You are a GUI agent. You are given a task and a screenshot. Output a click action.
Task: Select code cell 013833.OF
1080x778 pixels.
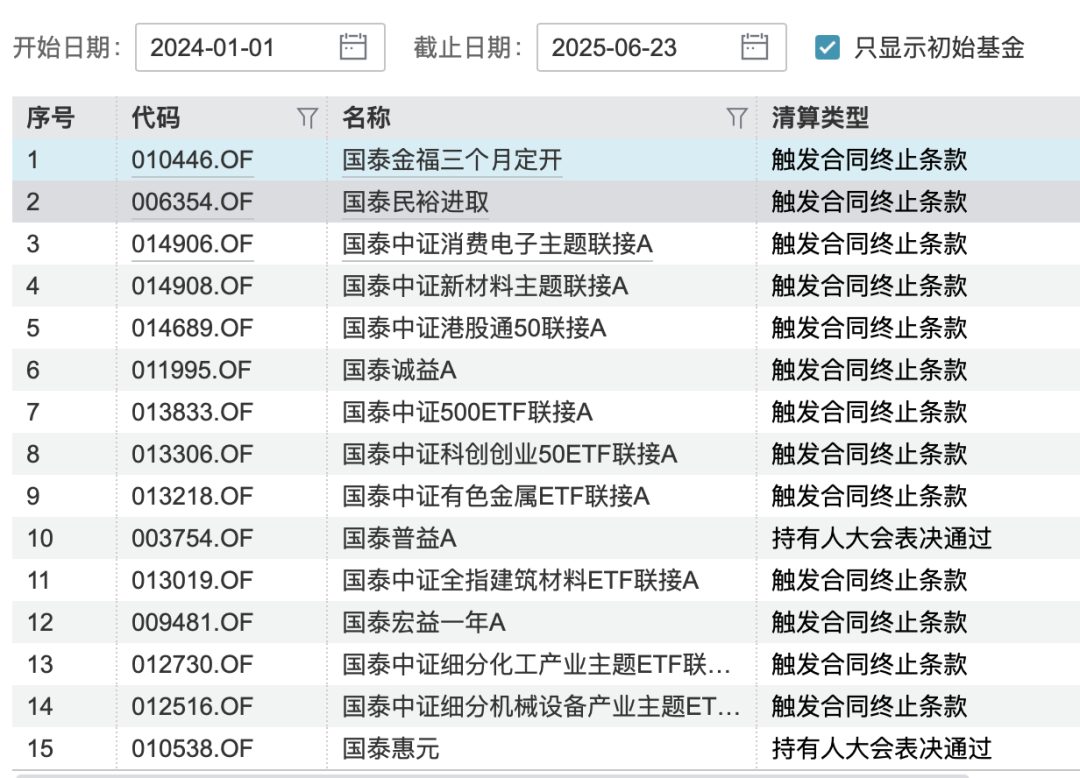pos(192,412)
